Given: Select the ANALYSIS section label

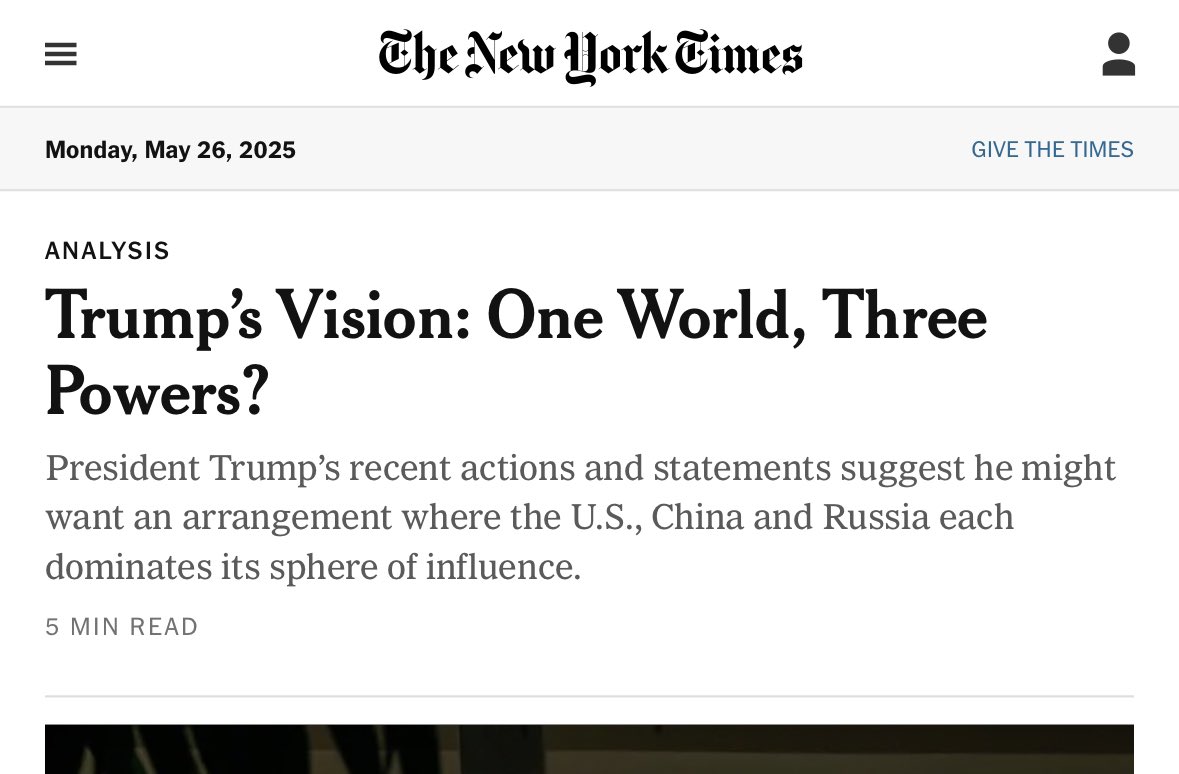Looking at the screenshot, I should coord(107,251).
